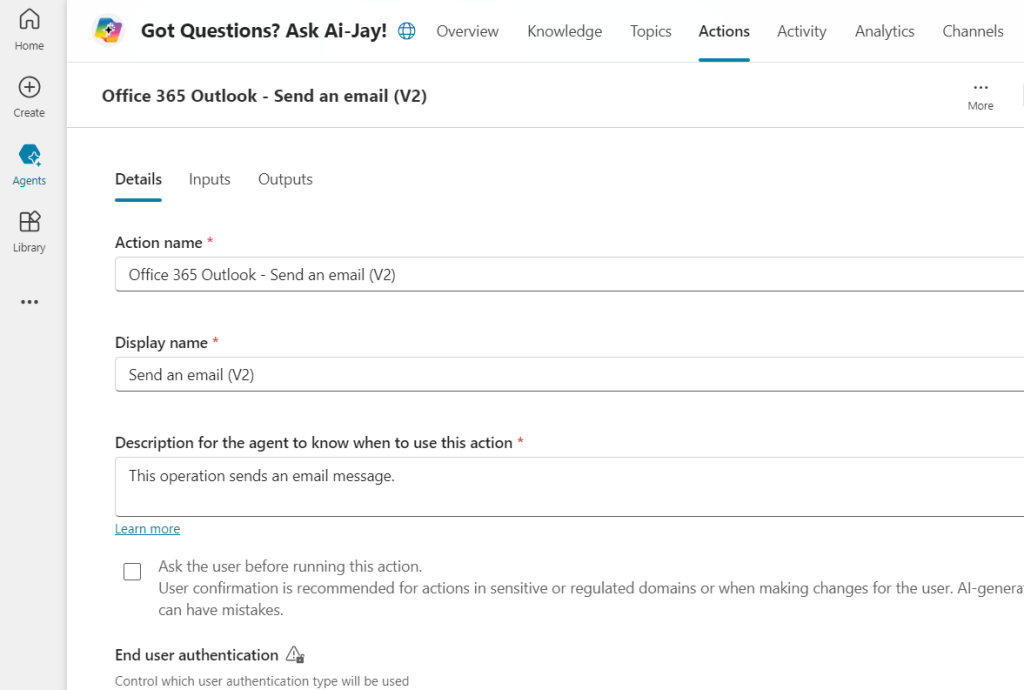1024x690 pixels.
Task: Open the More options menu
Action: [980, 95]
